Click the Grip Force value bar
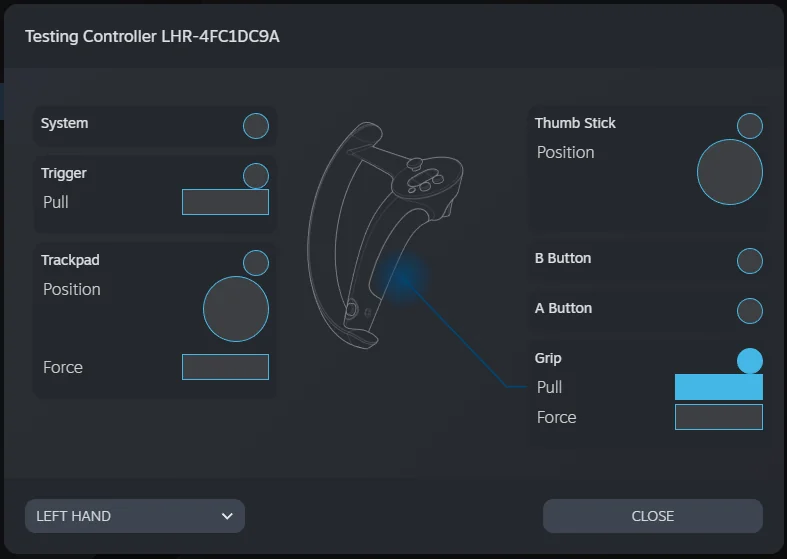 (x=719, y=417)
